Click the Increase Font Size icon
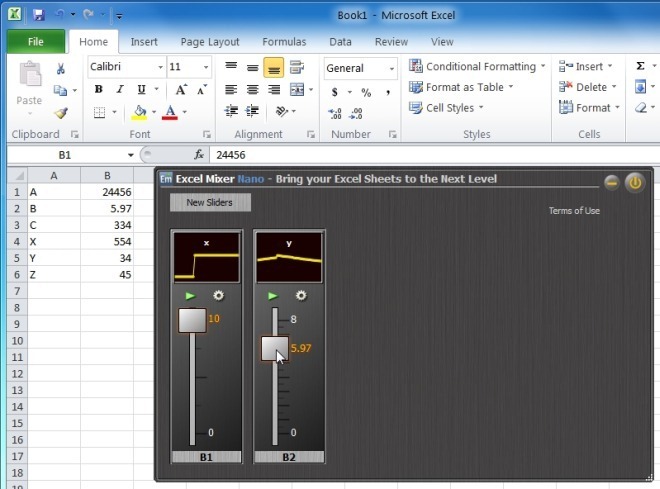The width and height of the screenshot is (660, 489). (181, 90)
